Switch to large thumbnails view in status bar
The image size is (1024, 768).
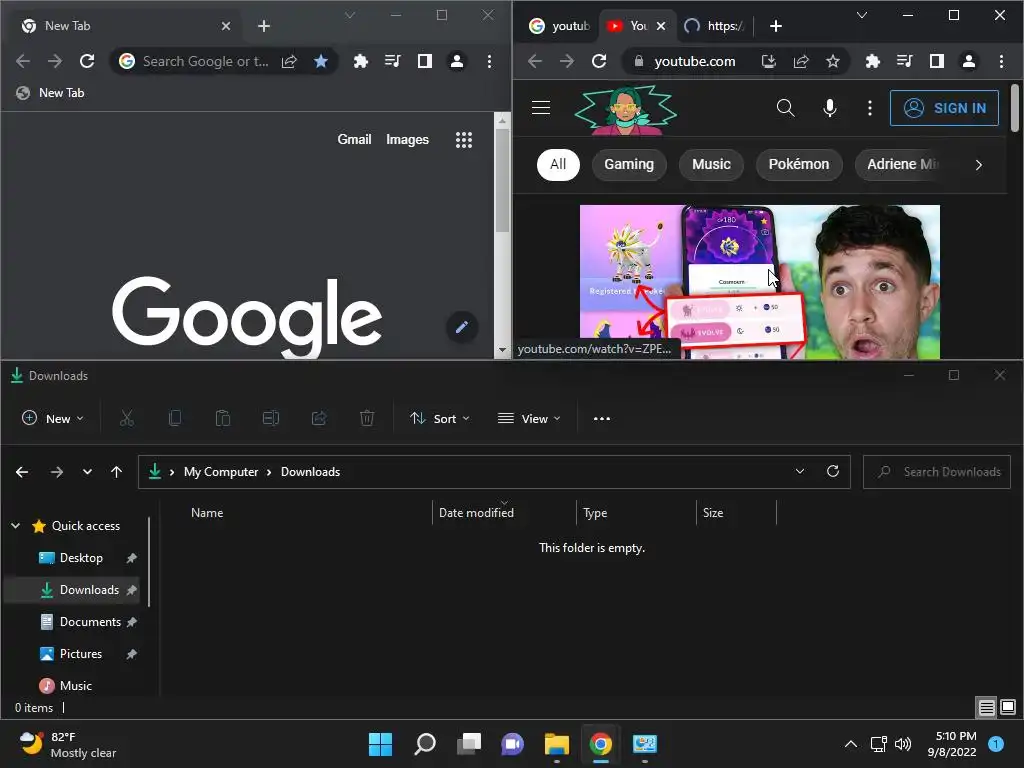[x=1008, y=707]
